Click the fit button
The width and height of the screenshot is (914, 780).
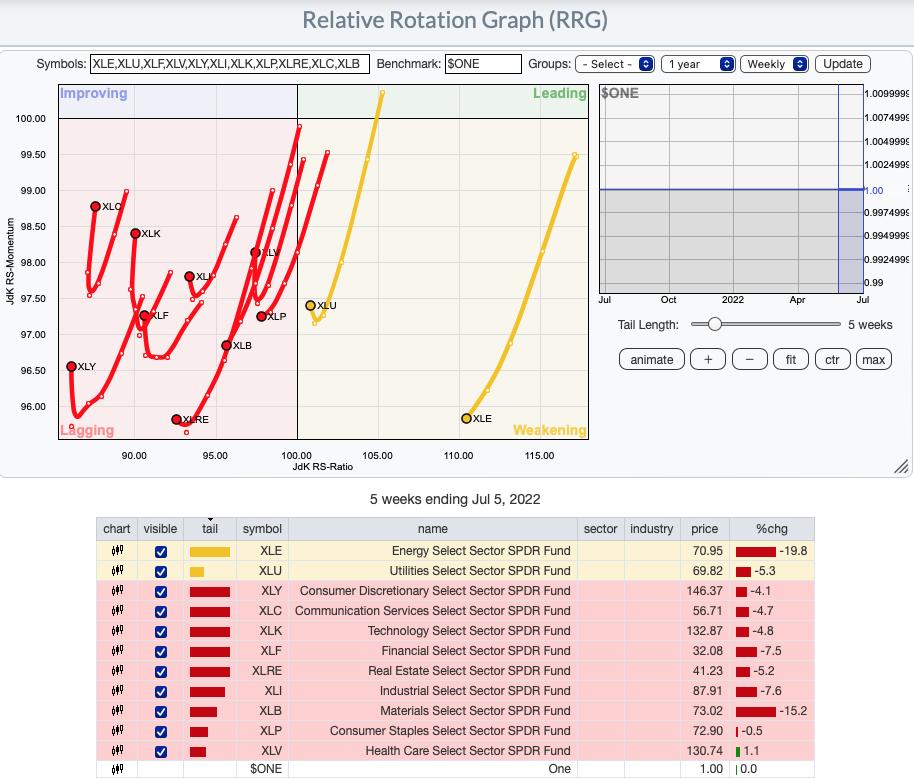click(x=790, y=360)
